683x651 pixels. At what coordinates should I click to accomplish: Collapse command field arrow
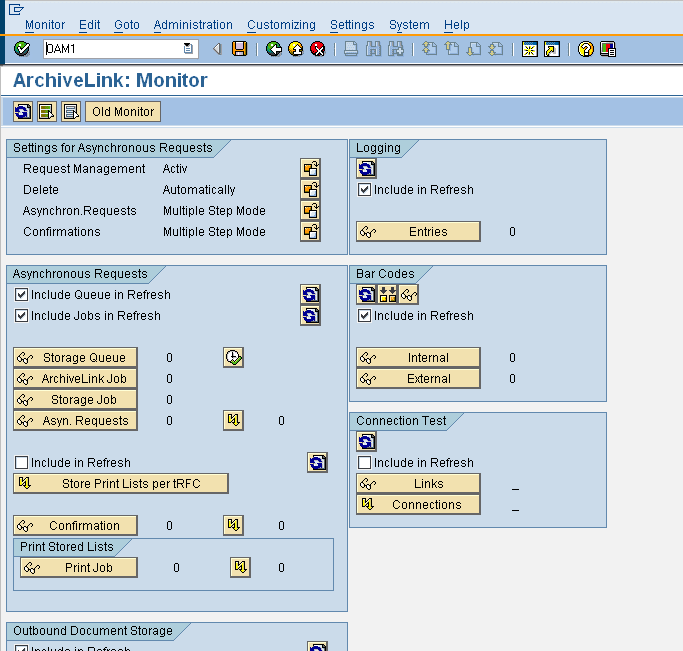(x=216, y=49)
